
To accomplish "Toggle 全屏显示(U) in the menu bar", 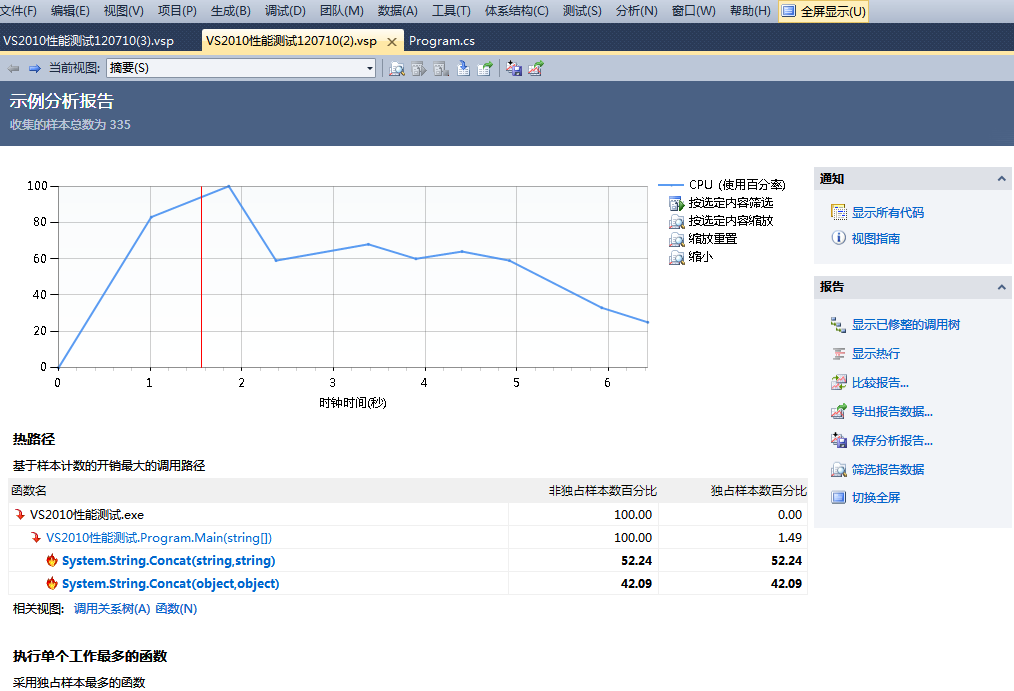I will coord(822,11).
